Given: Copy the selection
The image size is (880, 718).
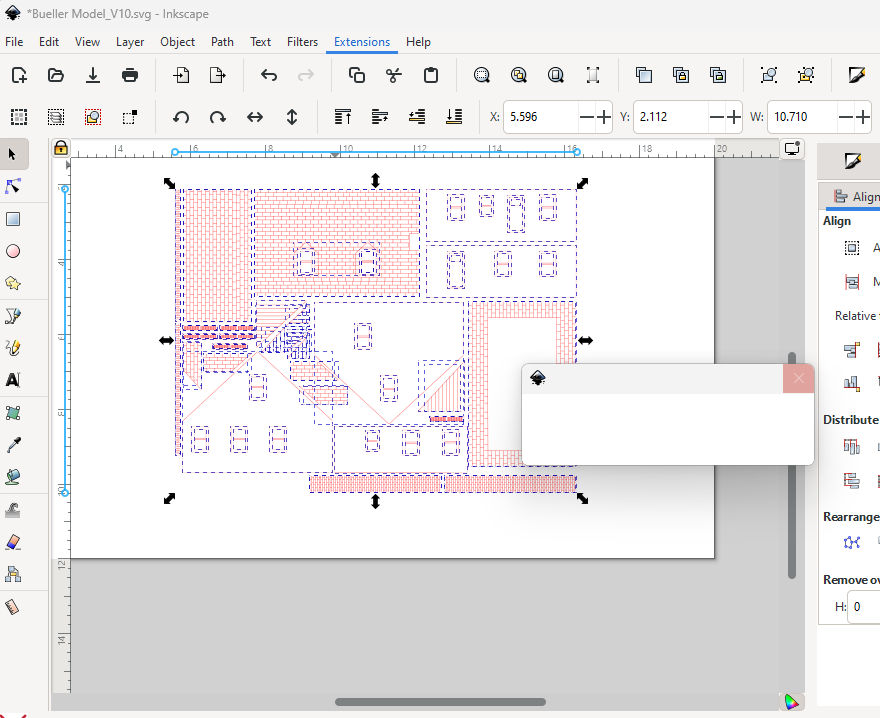Looking at the screenshot, I should click(357, 75).
